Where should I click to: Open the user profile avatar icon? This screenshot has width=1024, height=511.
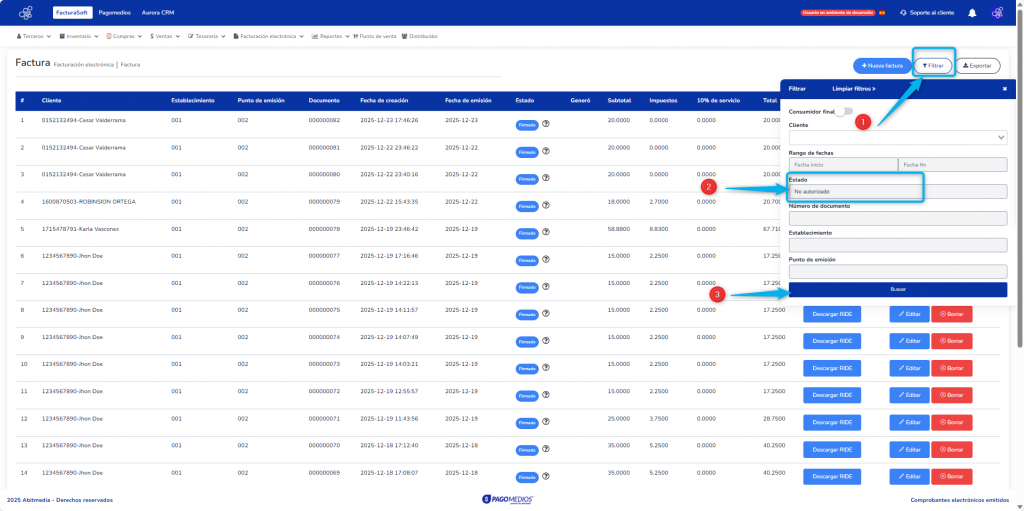(997, 13)
